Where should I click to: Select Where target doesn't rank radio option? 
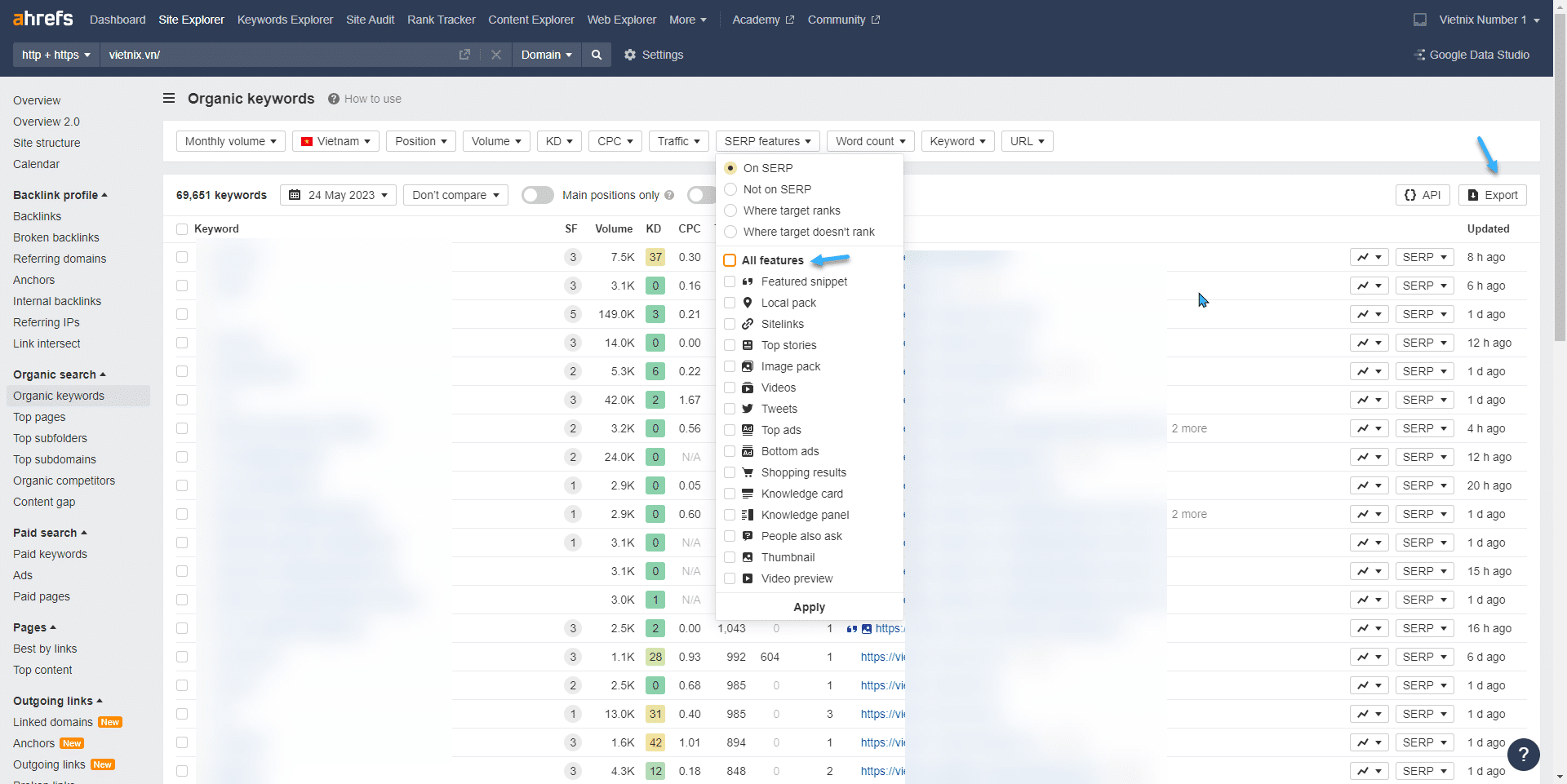[x=730, y=232]
